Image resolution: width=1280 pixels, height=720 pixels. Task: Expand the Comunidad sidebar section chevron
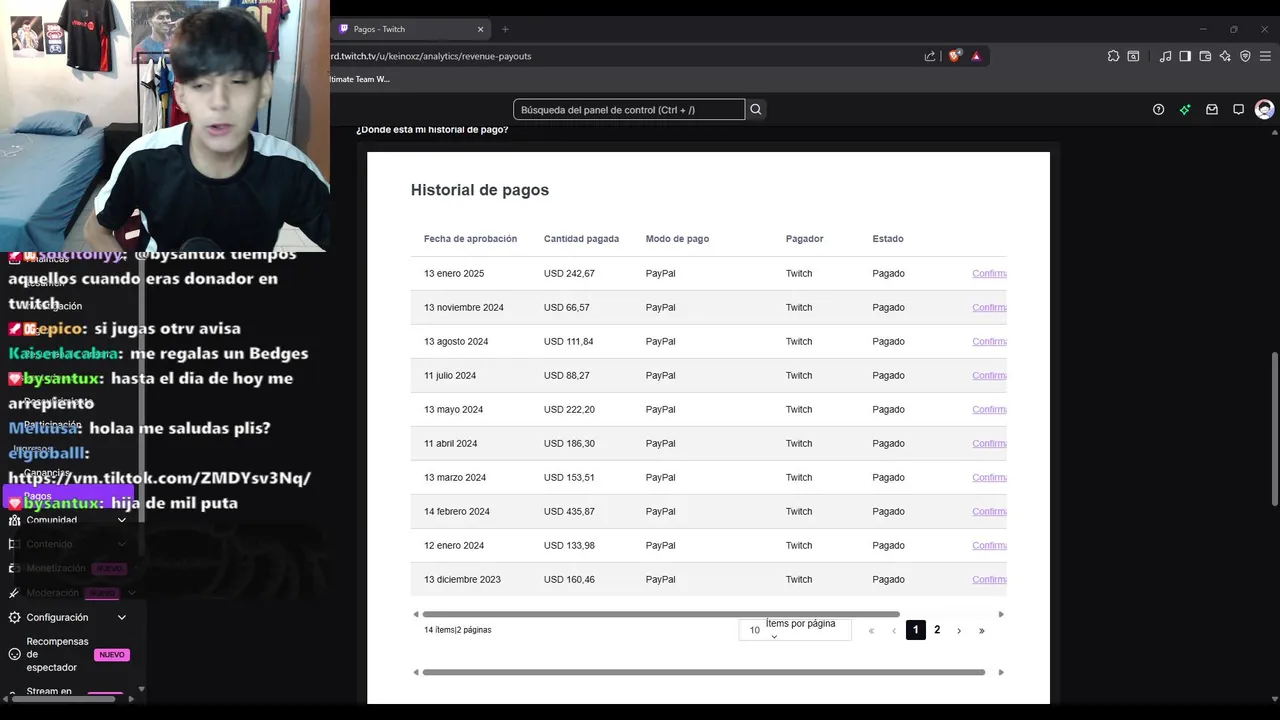[122, 520]
